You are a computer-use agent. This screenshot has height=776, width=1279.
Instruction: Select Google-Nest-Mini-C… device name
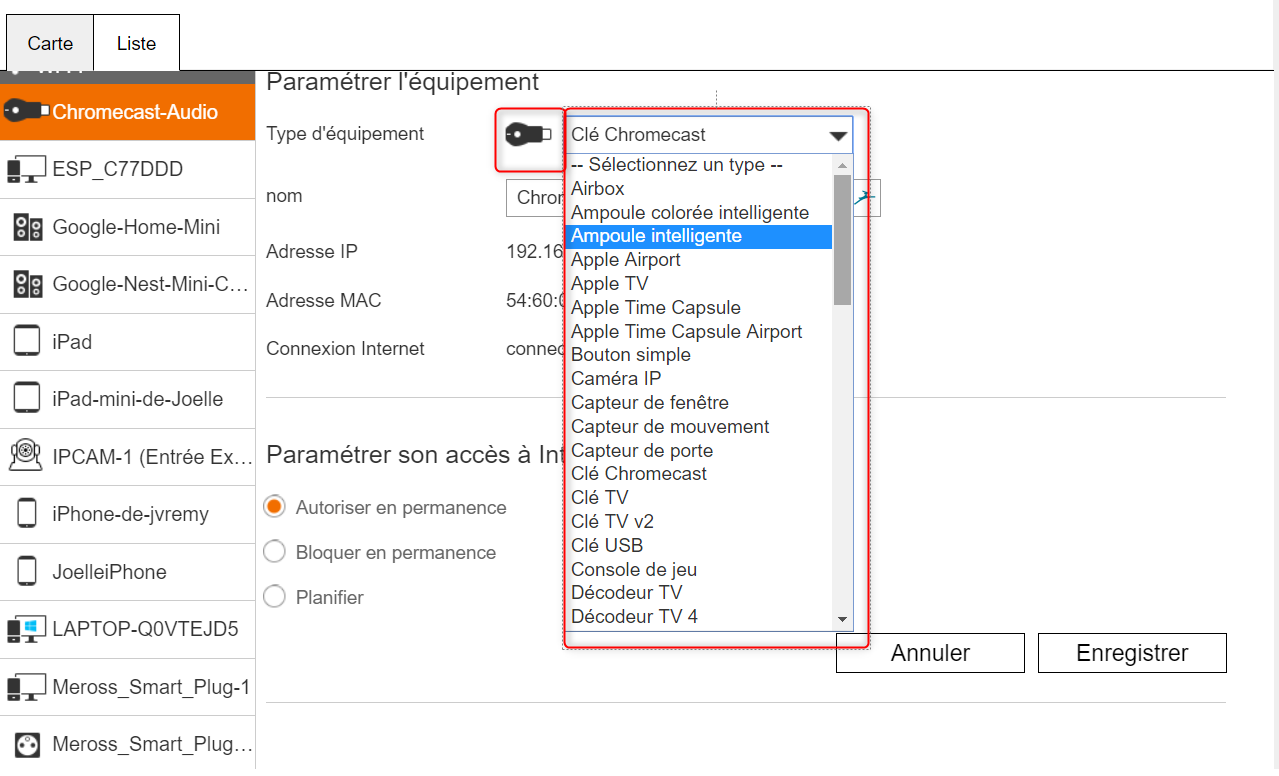pyautogui.click(x=150, y=284)
